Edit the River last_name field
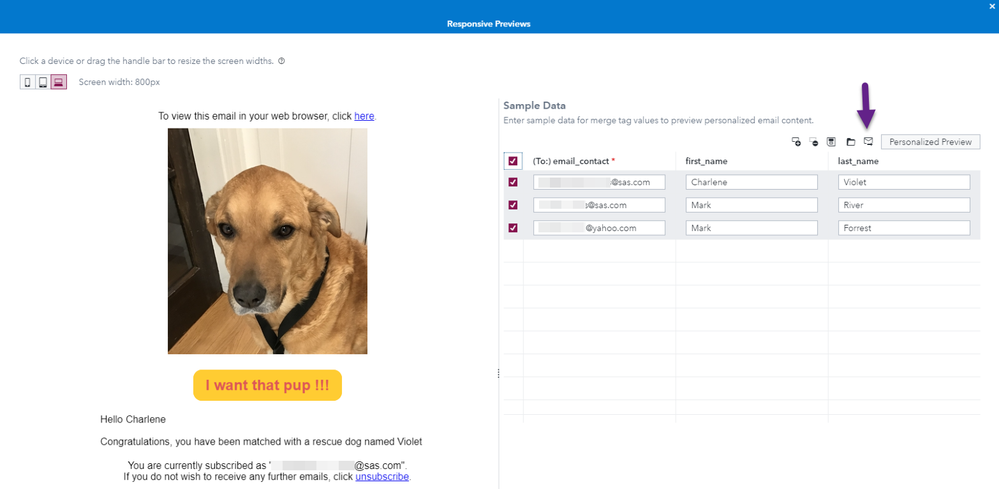This screenshot has width=999, height=489. coord(904,205)
